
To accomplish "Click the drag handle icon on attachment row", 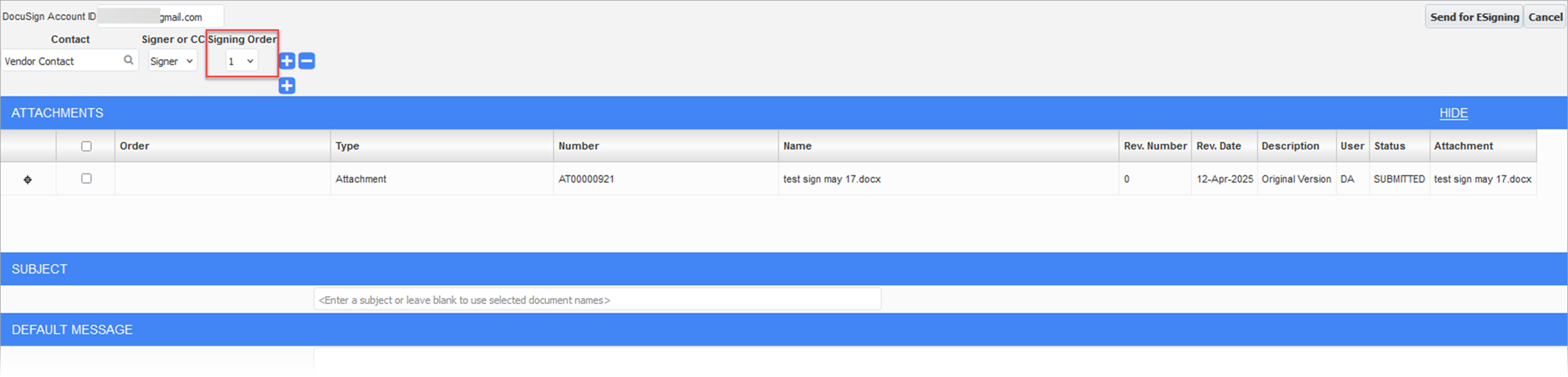I will pyautogui.click(x=28, y=180).
